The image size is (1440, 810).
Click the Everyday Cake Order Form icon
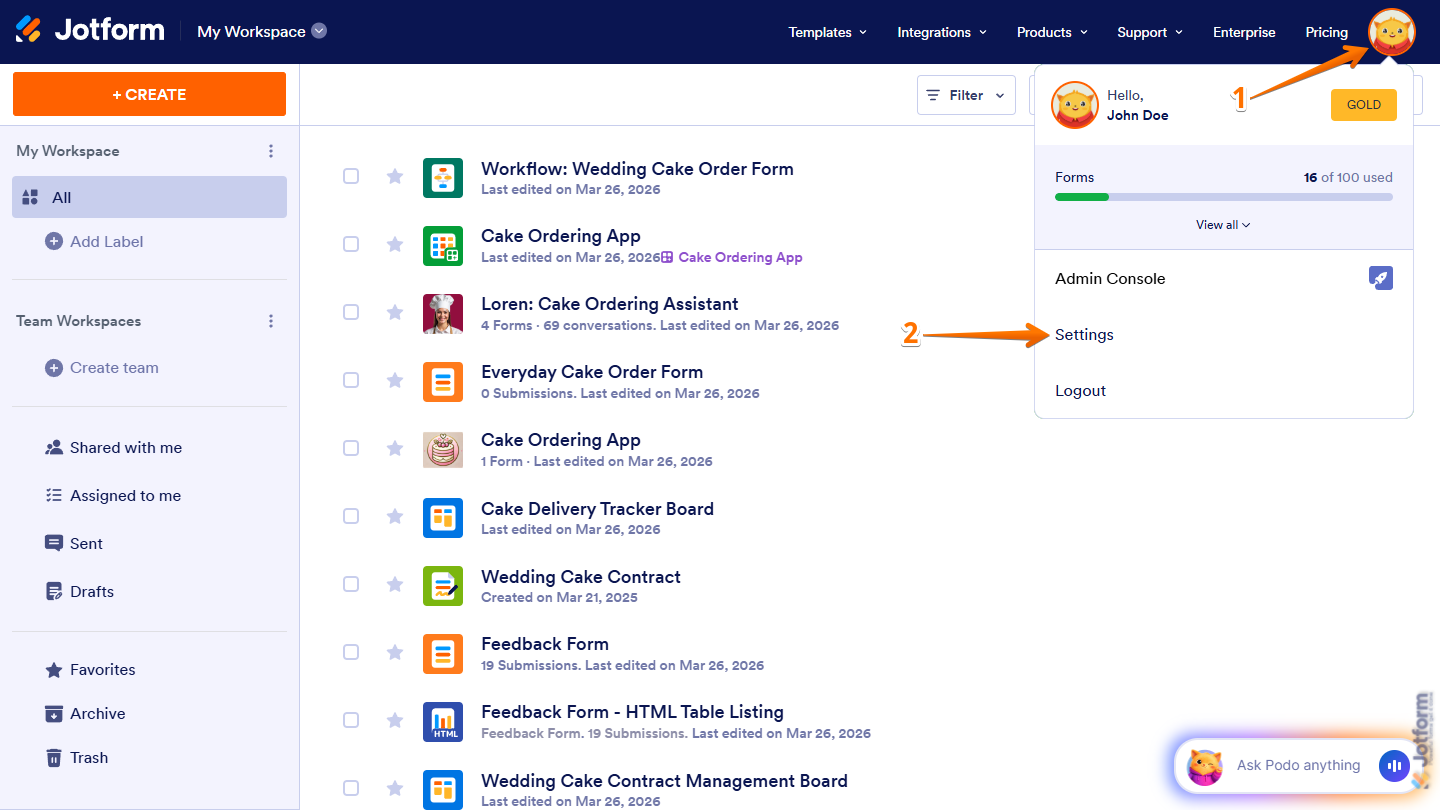[443, 382]
